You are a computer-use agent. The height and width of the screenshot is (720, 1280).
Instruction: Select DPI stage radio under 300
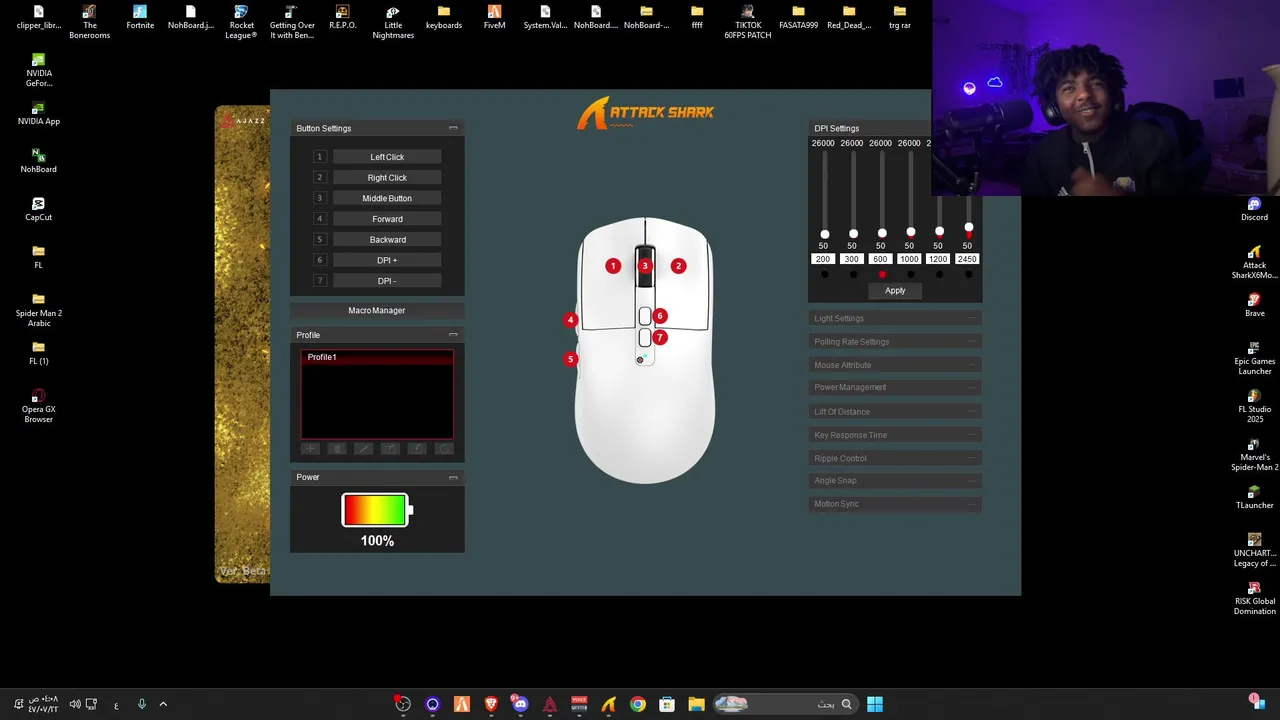[853, 274]
